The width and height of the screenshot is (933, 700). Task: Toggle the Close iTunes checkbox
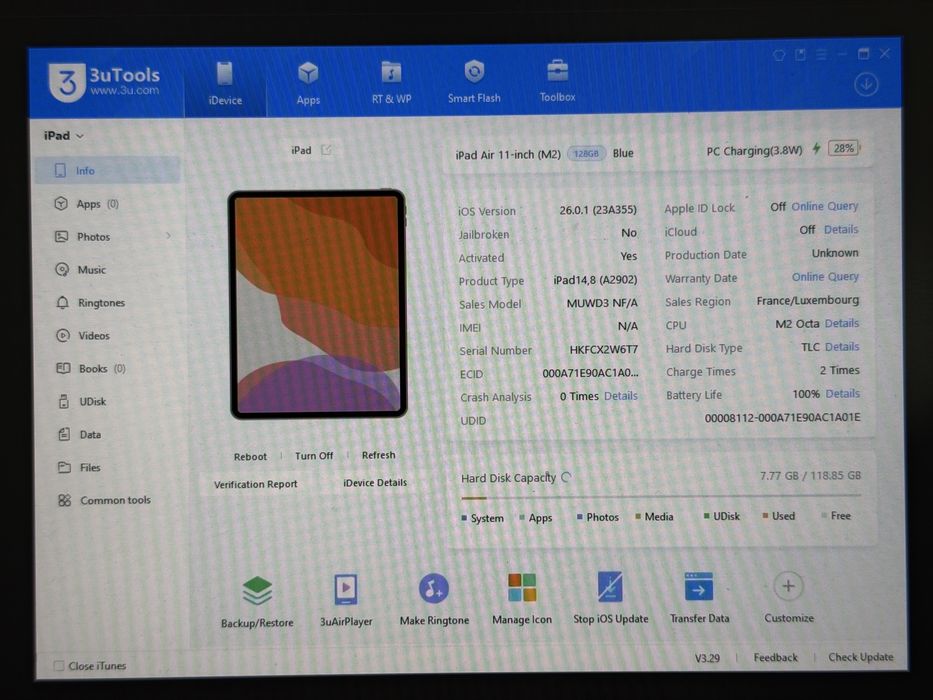point(59,665)
